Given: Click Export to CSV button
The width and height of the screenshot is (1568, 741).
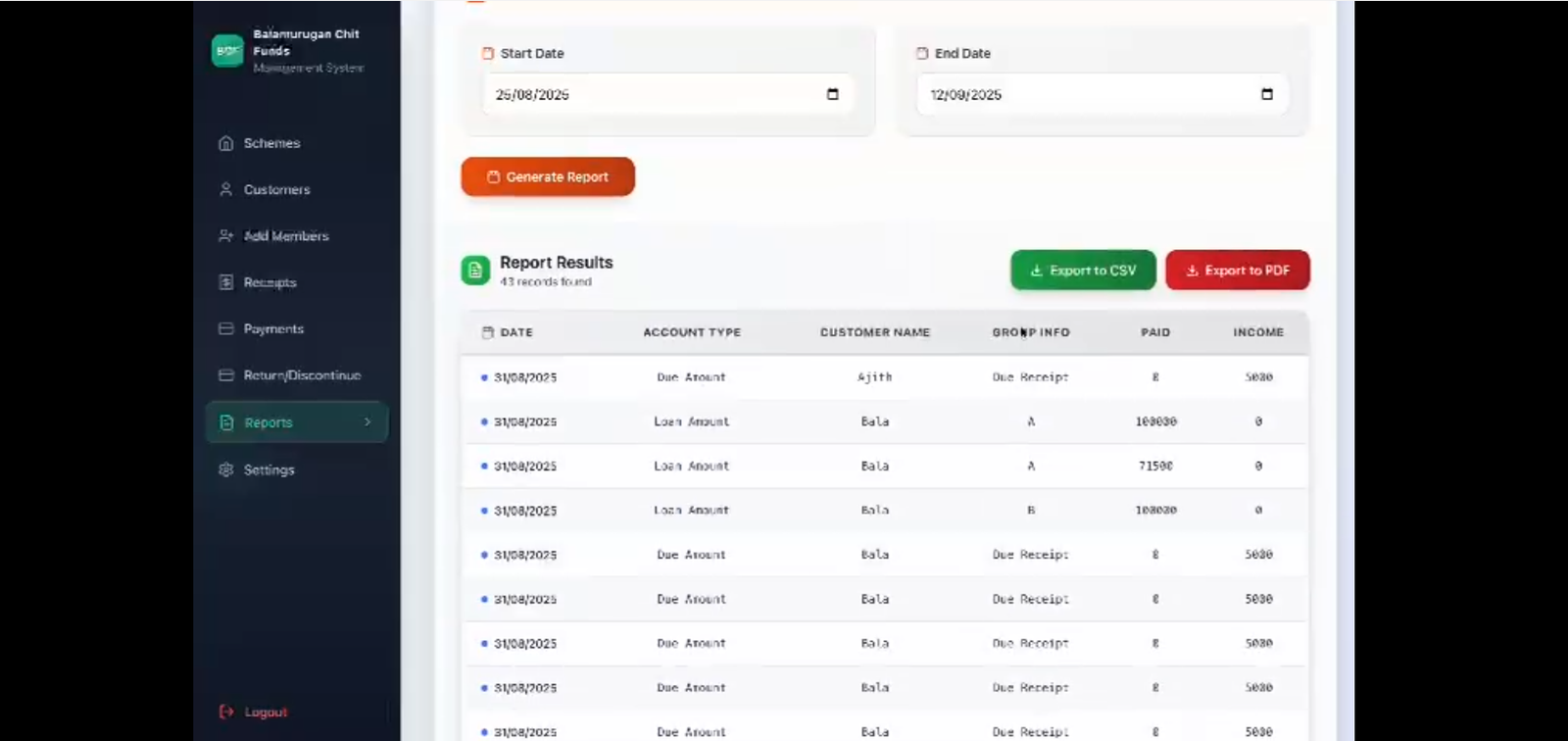Looking at the screenshot, I should coord(1083,271).
